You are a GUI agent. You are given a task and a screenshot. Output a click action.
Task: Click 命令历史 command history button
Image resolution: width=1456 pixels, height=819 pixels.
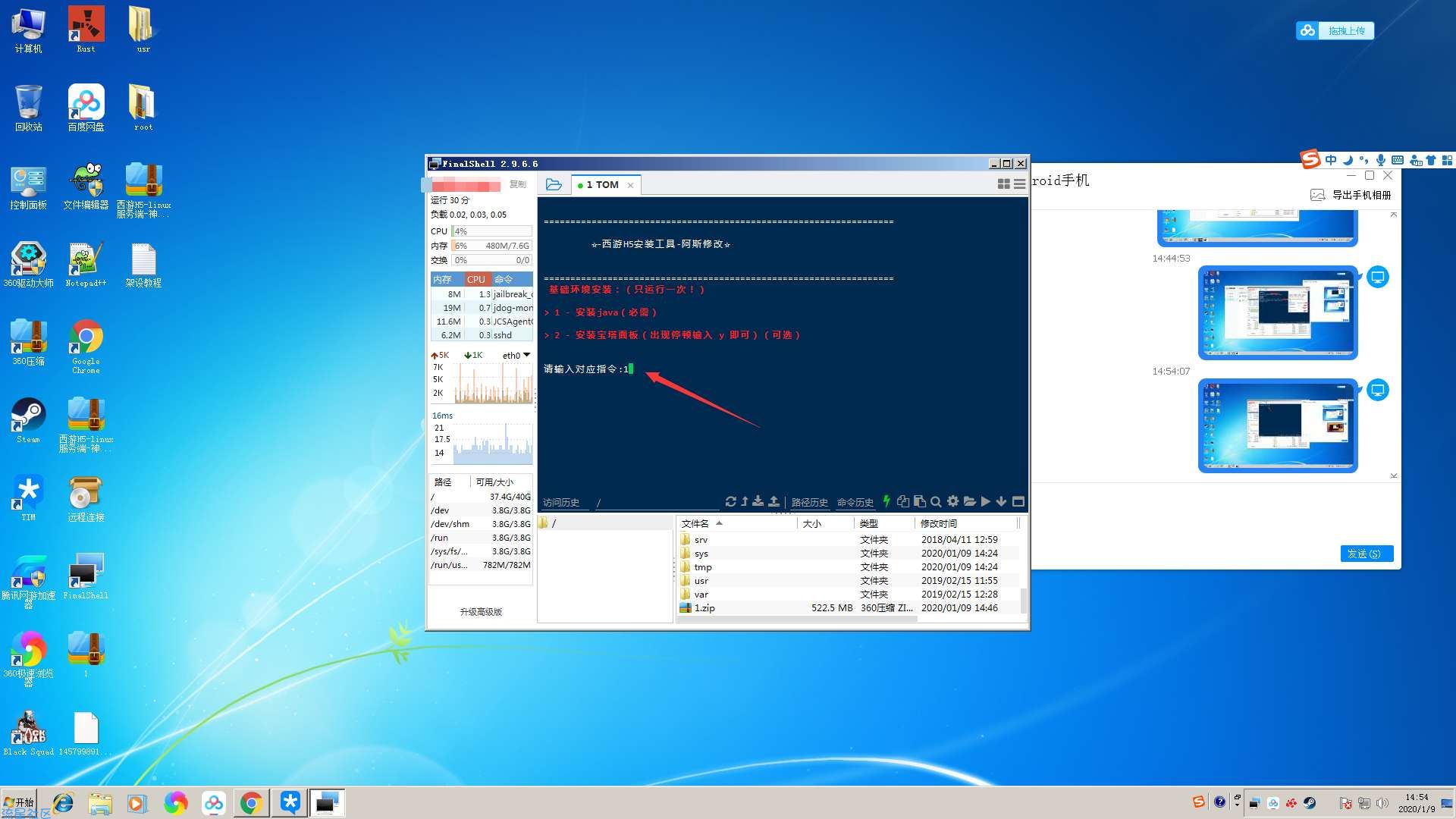[x=855, y=502]
